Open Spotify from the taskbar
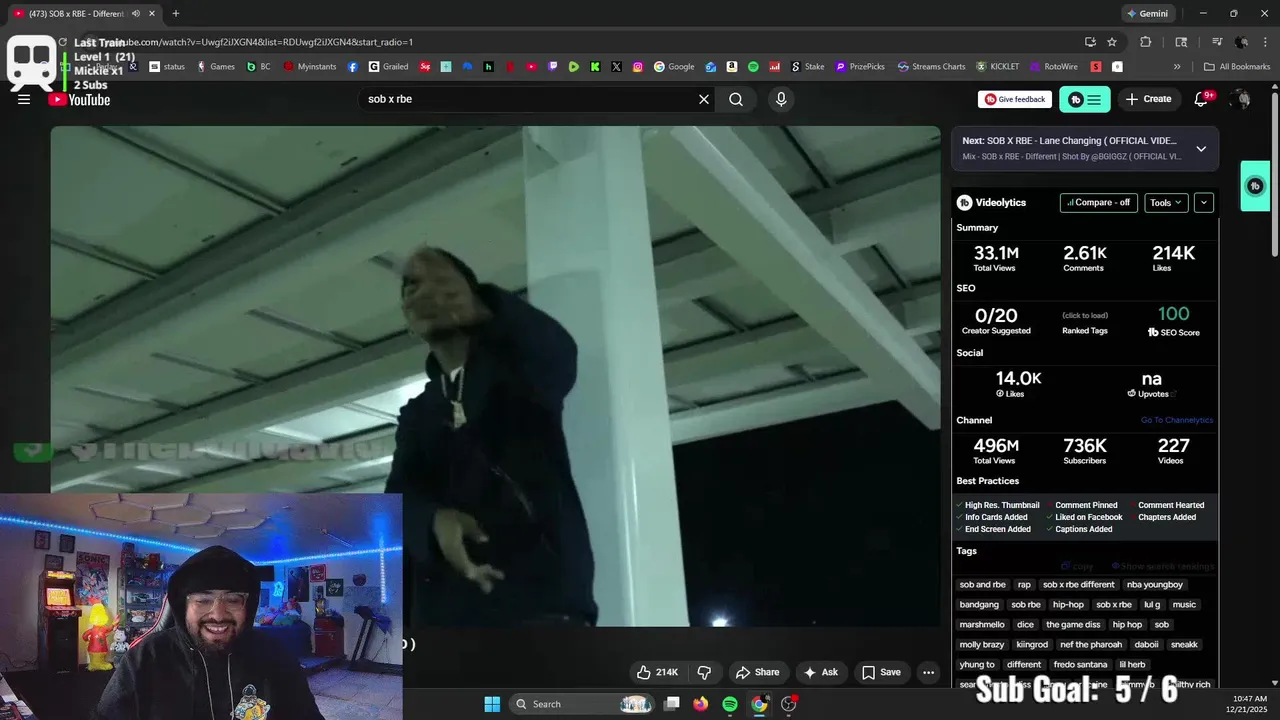Image resolution: width=1280 pixels, height=720 pixels. point(730,704)
